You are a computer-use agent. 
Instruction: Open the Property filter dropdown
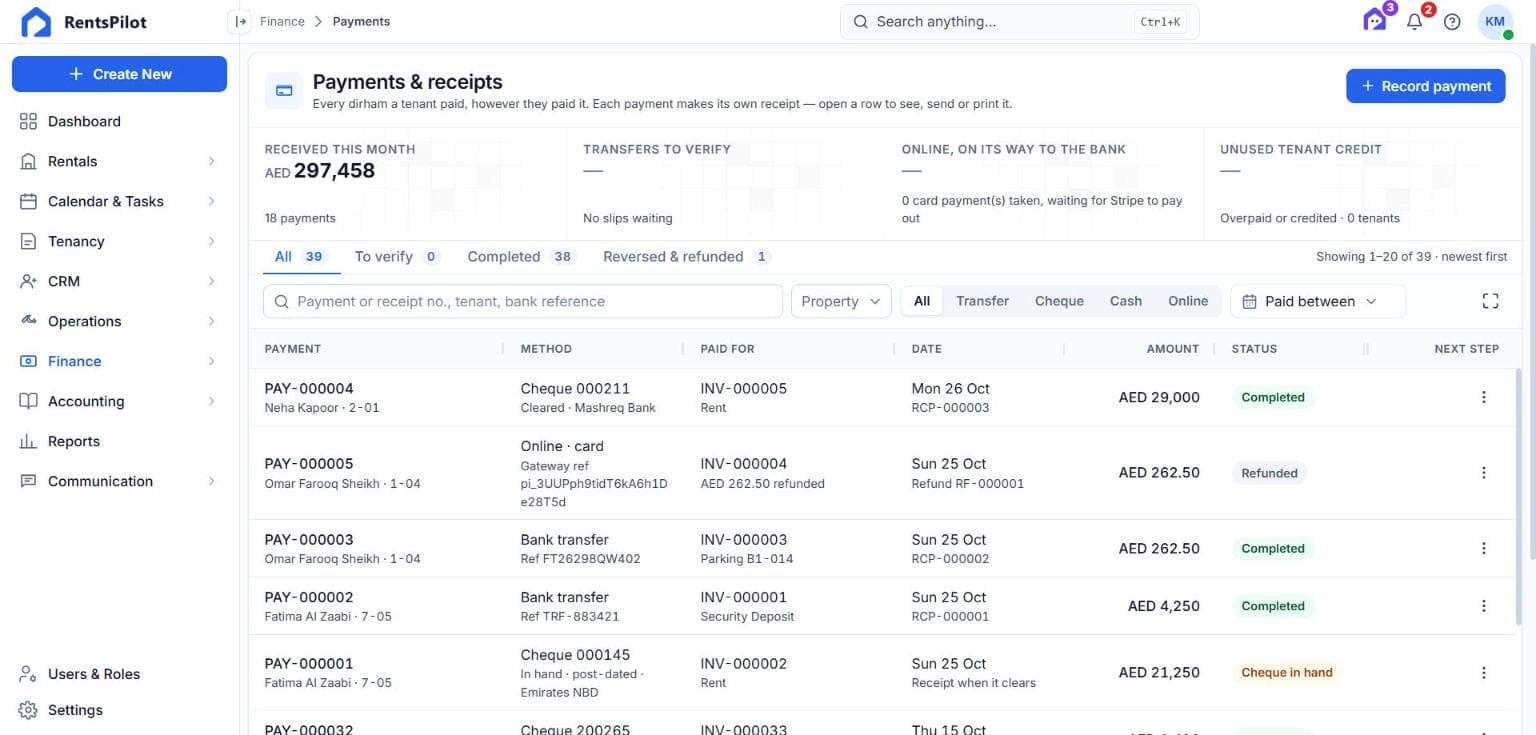(x=841, y=301)
